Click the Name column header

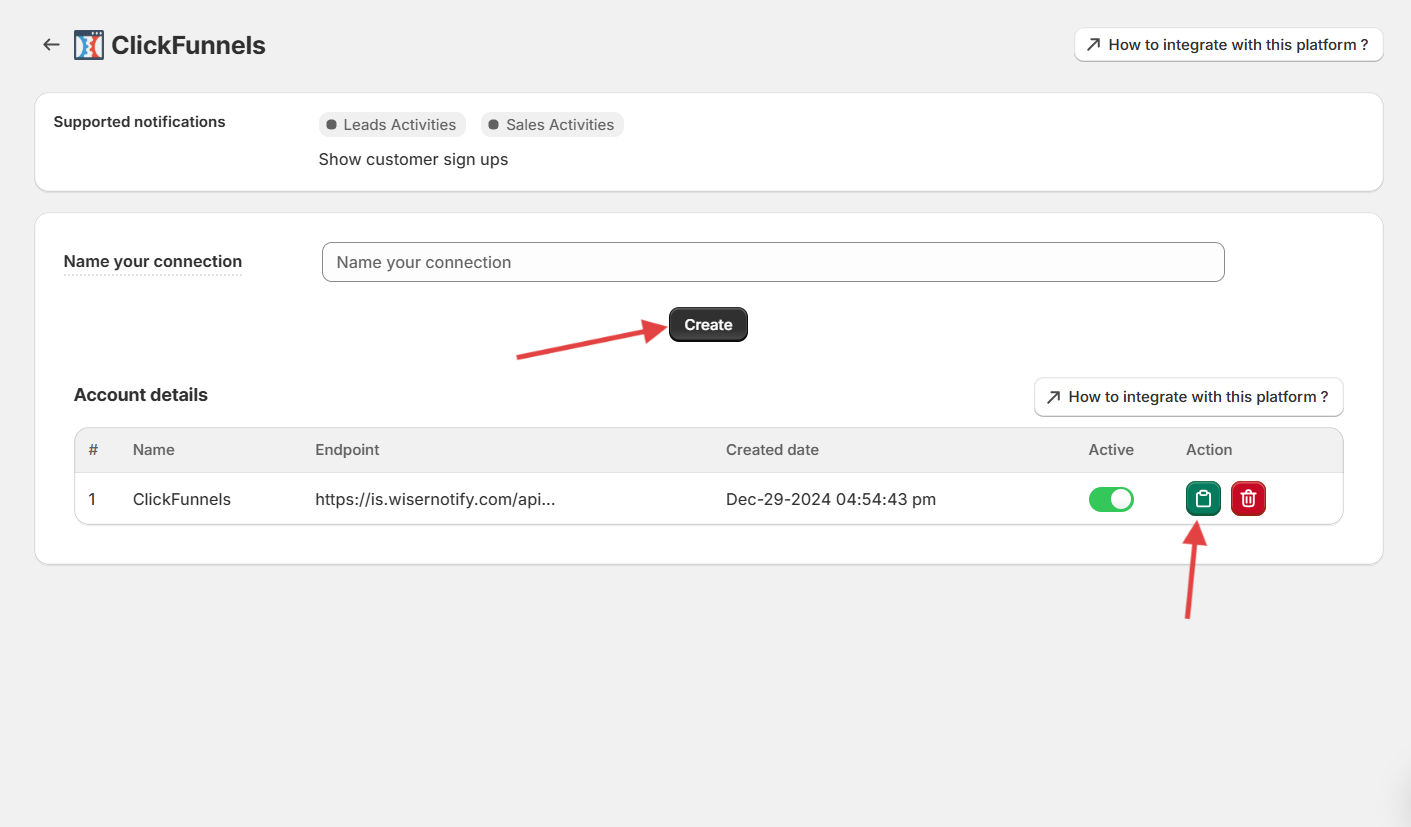coord(154,450)
